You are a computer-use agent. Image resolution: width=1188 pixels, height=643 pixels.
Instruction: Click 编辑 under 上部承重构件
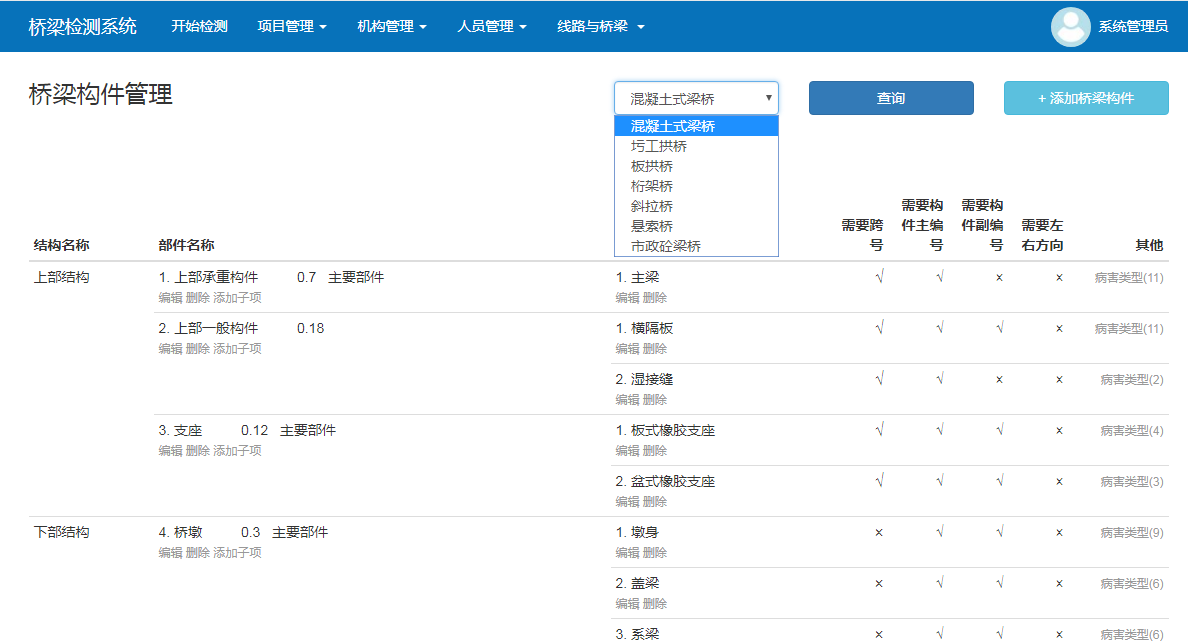pyautogui.click(x=170, y=298)
